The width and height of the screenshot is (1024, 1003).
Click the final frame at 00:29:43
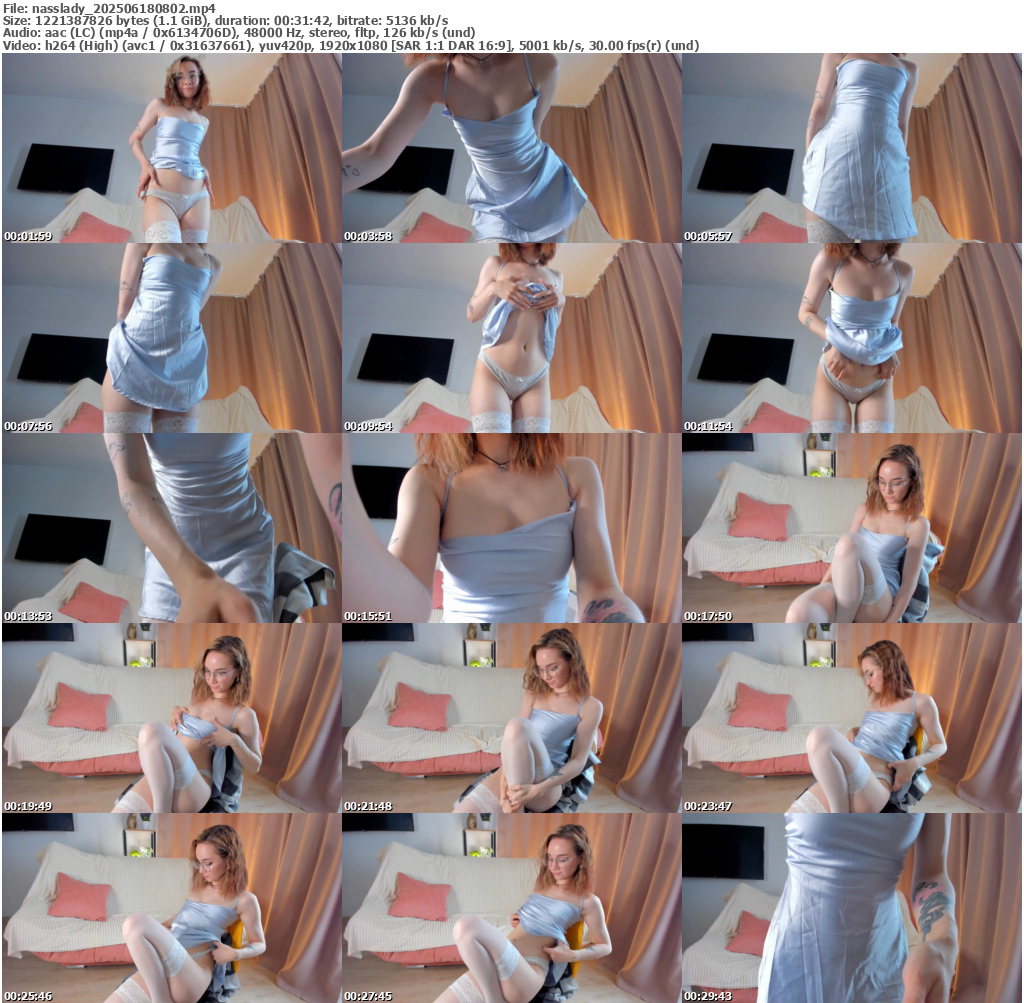pos(851,907)
